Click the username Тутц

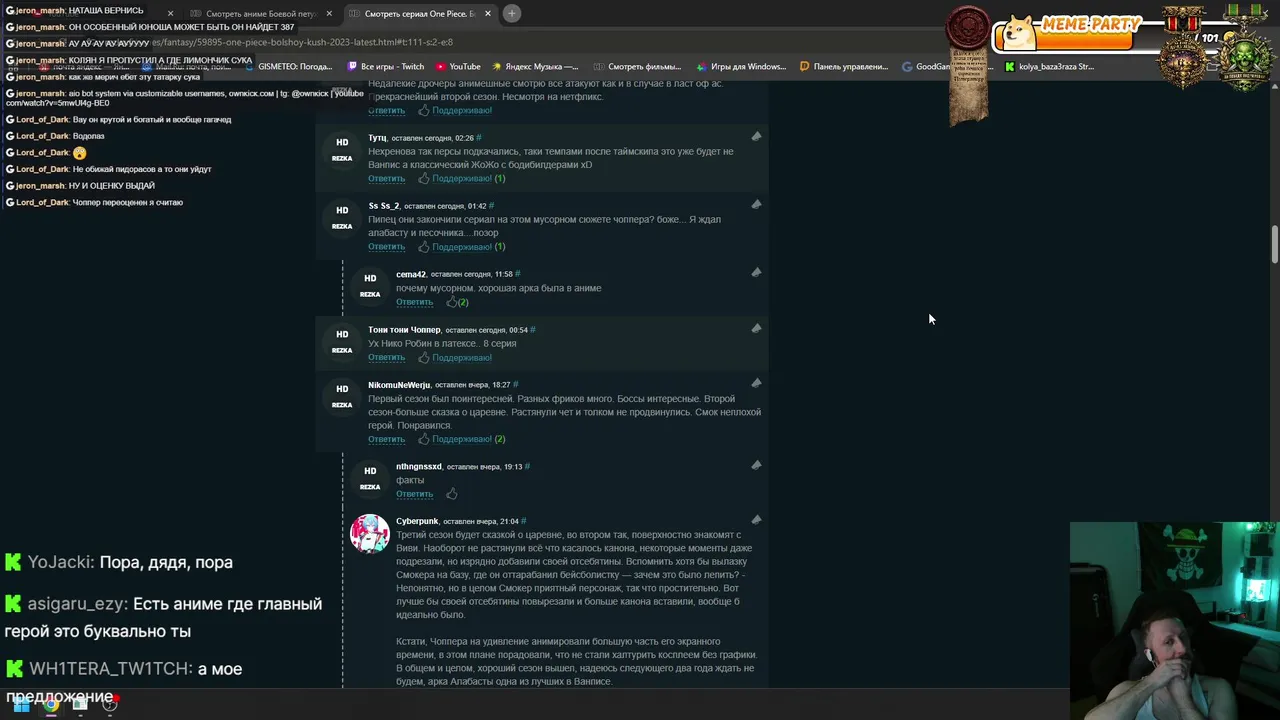coord(377,137)
